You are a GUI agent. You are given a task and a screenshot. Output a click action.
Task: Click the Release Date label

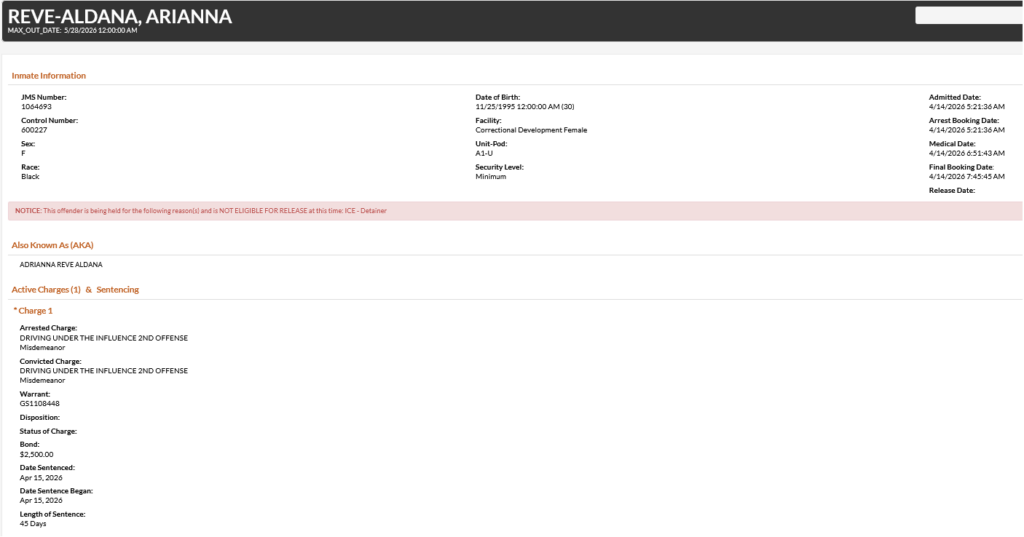click(952, 190)
